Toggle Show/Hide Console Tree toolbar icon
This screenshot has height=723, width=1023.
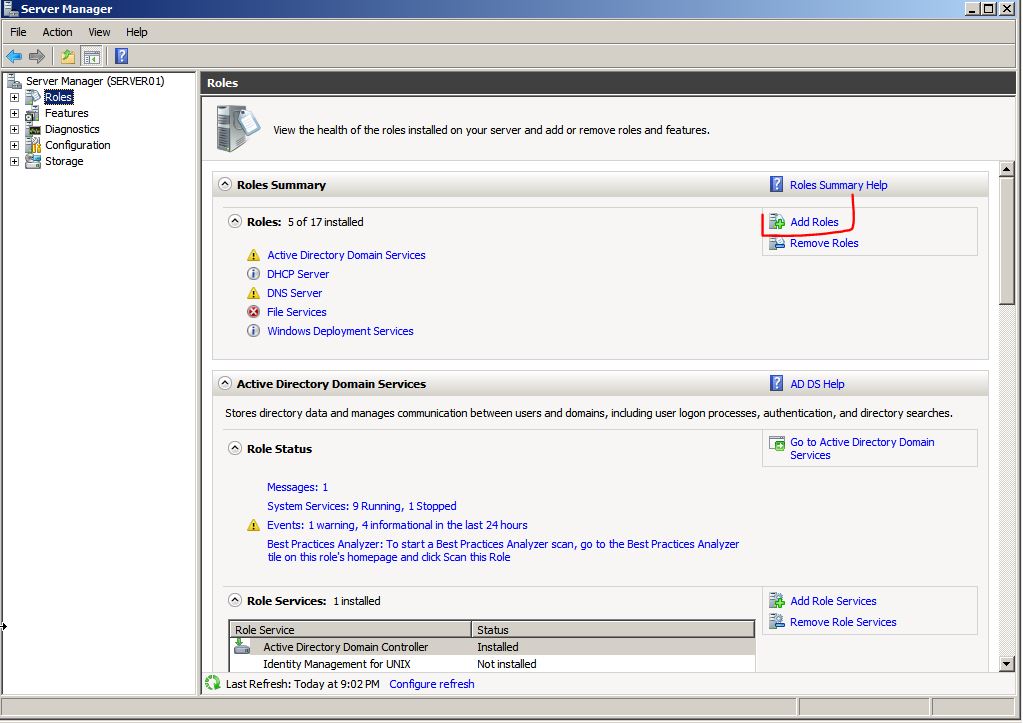92,57
